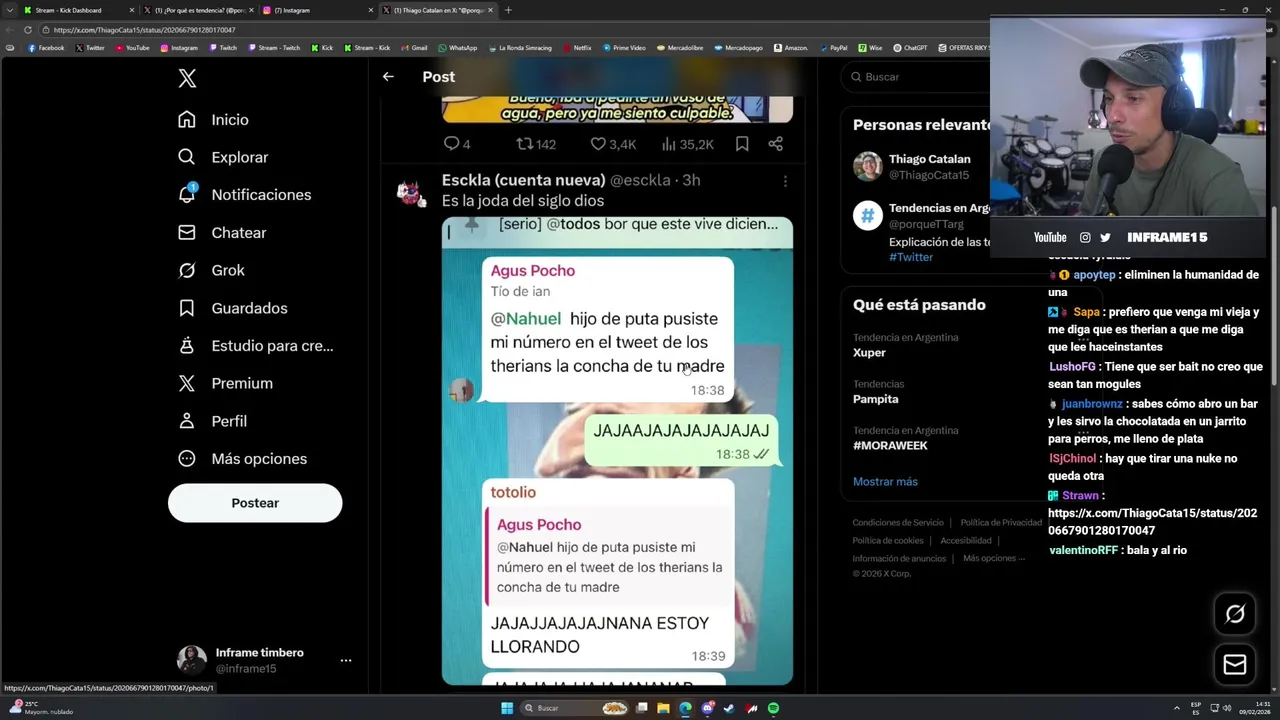Open Esckla profile avatar
Image resolution: width=1280 pixels, height=720 pixels.
(411, 193)
